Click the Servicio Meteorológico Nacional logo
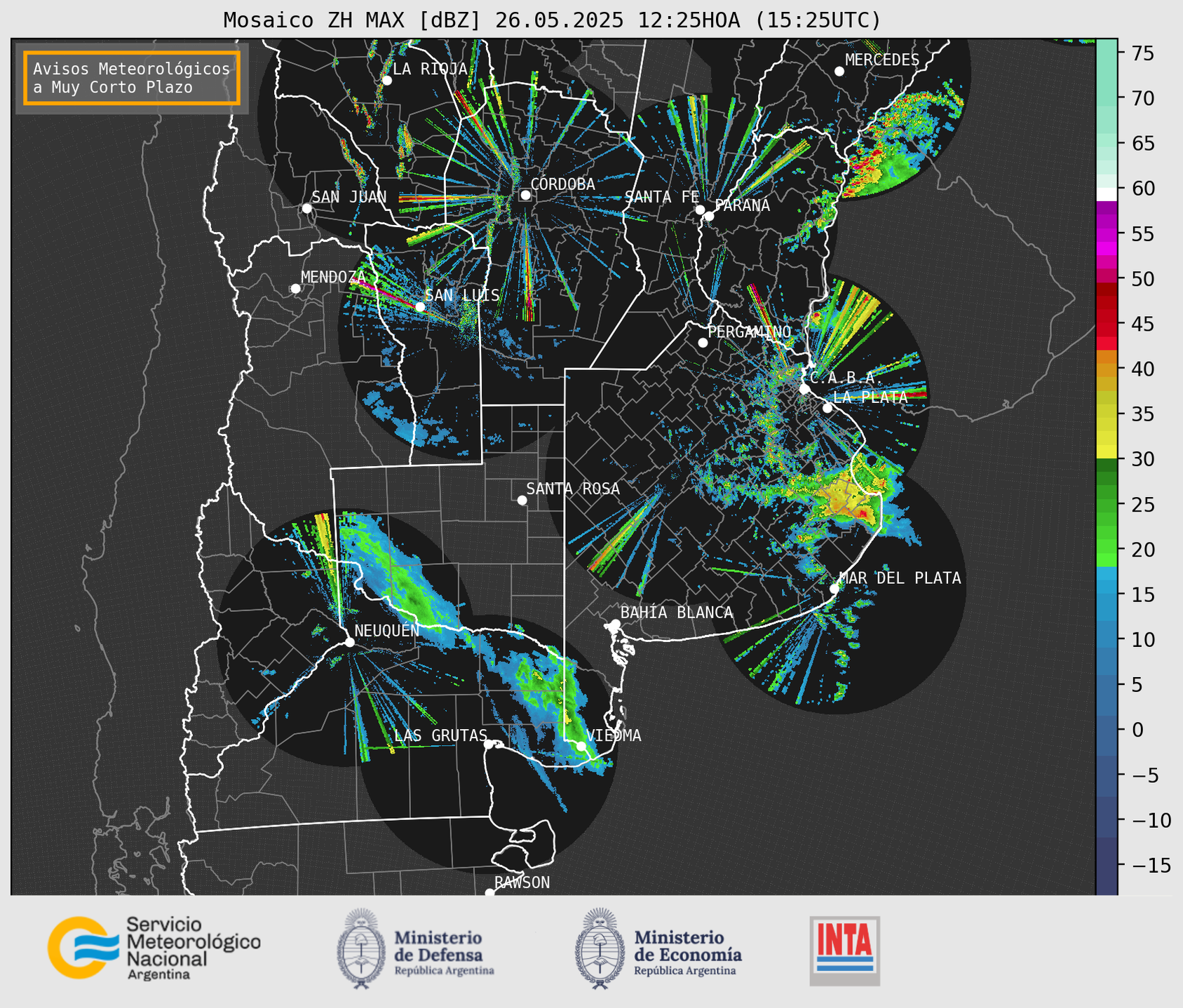 click(x=154, y=947)
